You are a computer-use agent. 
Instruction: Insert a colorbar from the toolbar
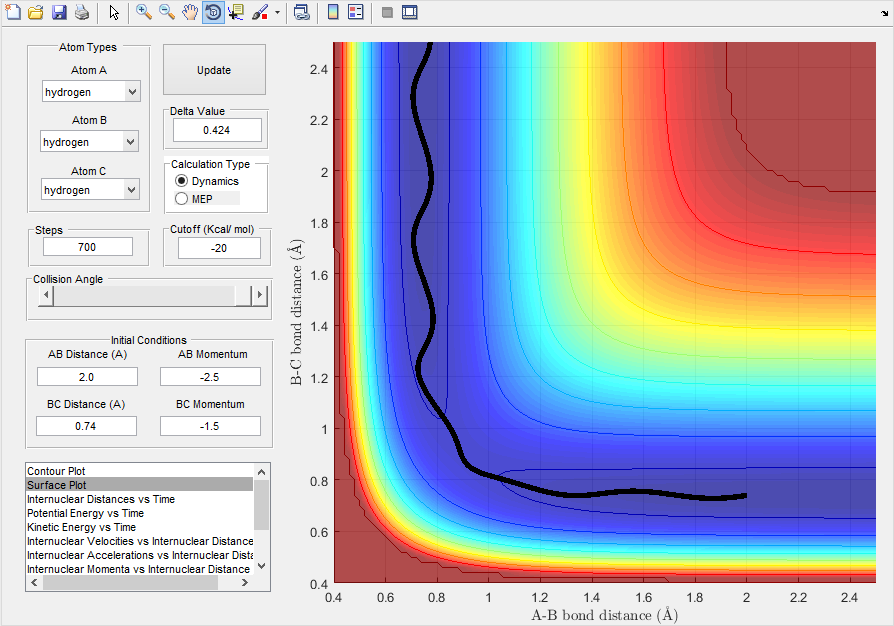[x=333, y=13]
